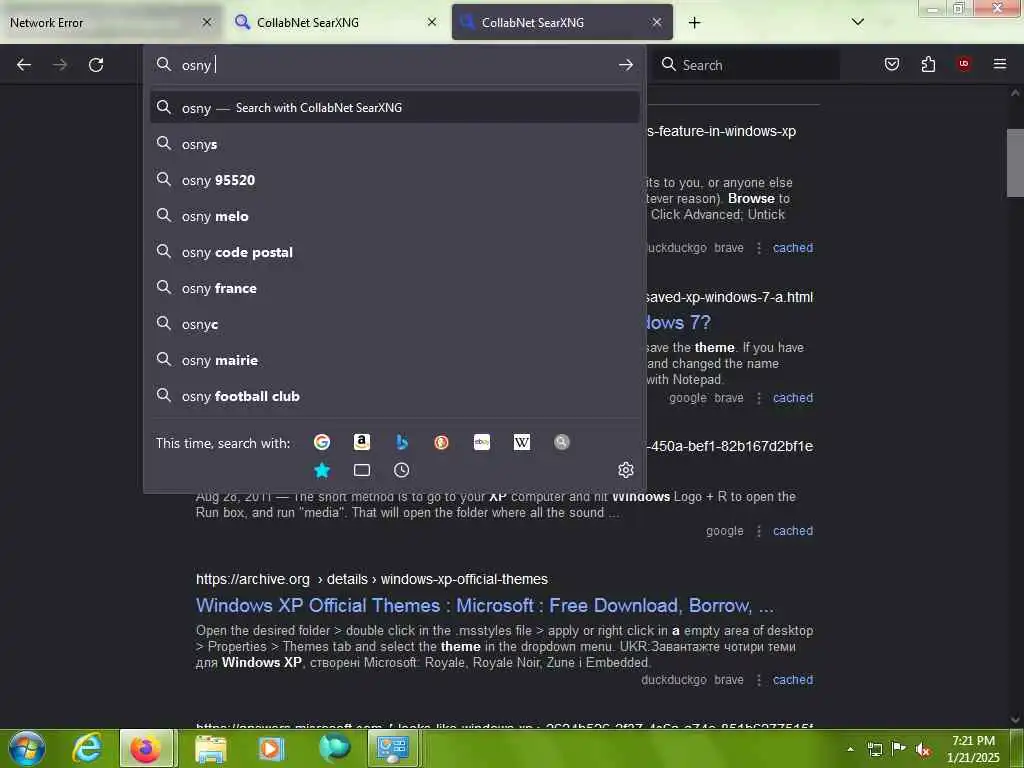The image size is (1024, 768).
Task: Choose the 'osny melo' suggestion
Action: (394, 216)
